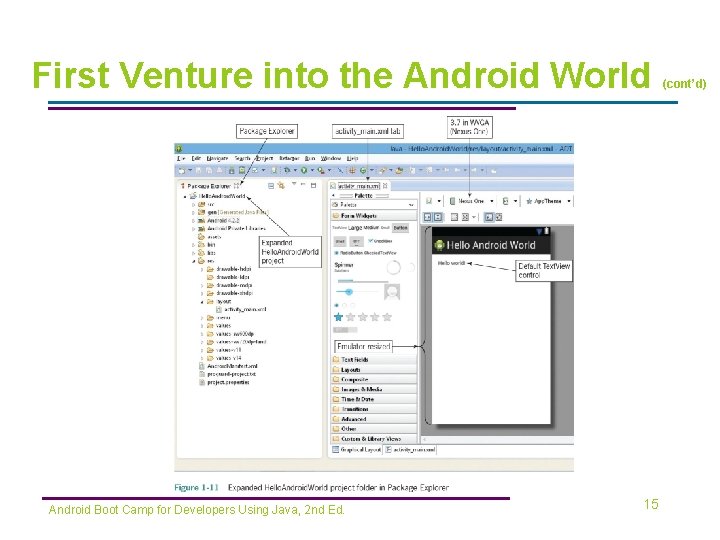The height and width of the screenshot is (540, 720).
Task: Select the RatingBar stars widget in palette
Action: (x=363, y=317)
